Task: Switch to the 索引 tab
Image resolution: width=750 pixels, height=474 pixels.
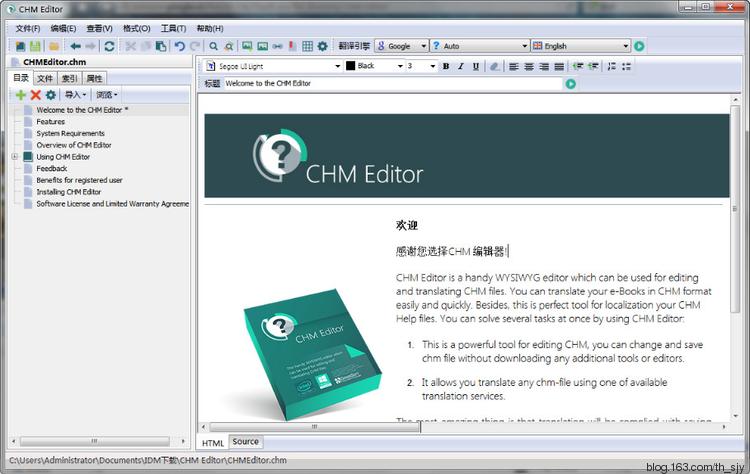Action: coord(69,78)
